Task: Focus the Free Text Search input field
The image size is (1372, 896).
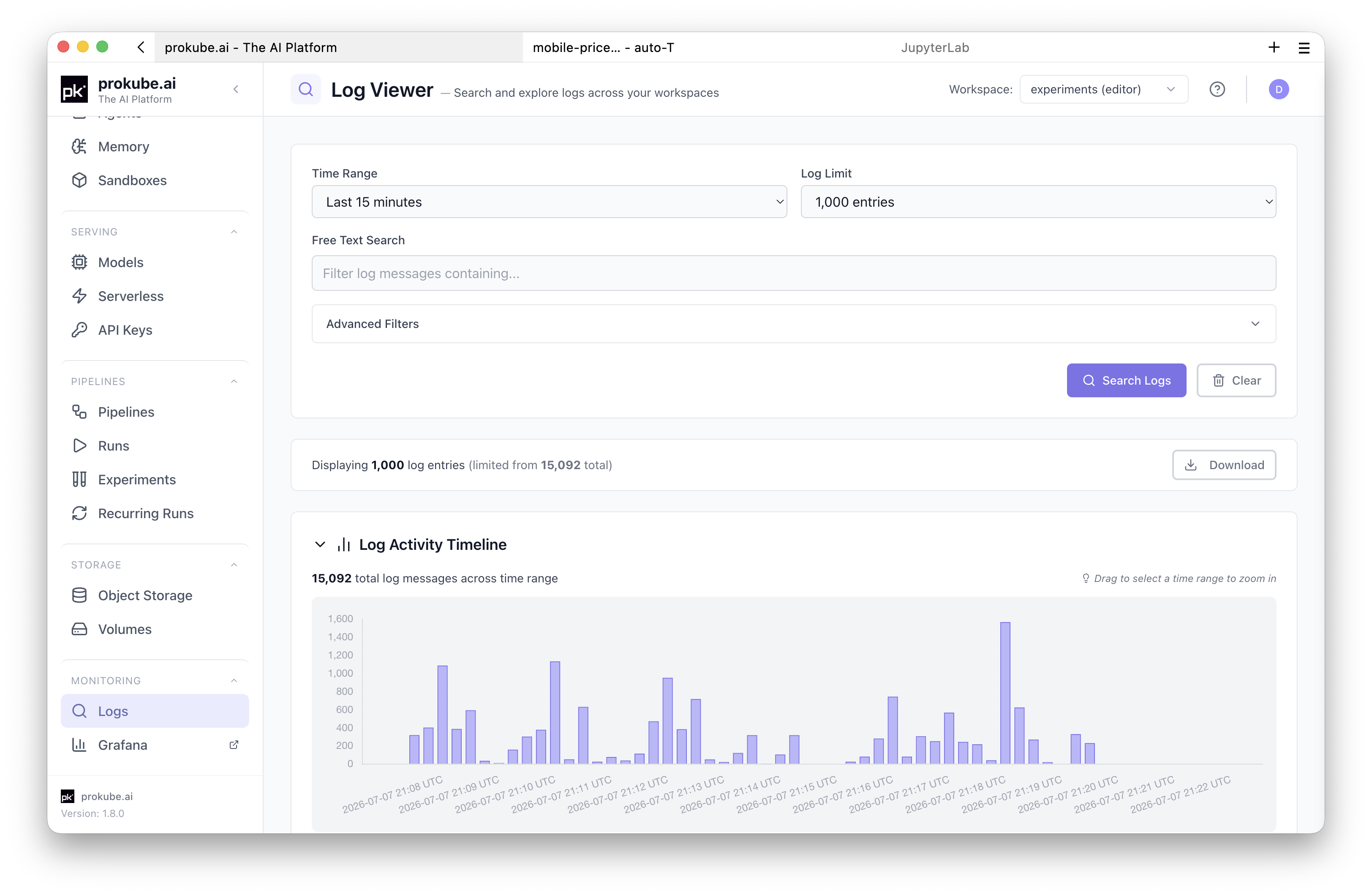Action: click(x=794, y=273)
